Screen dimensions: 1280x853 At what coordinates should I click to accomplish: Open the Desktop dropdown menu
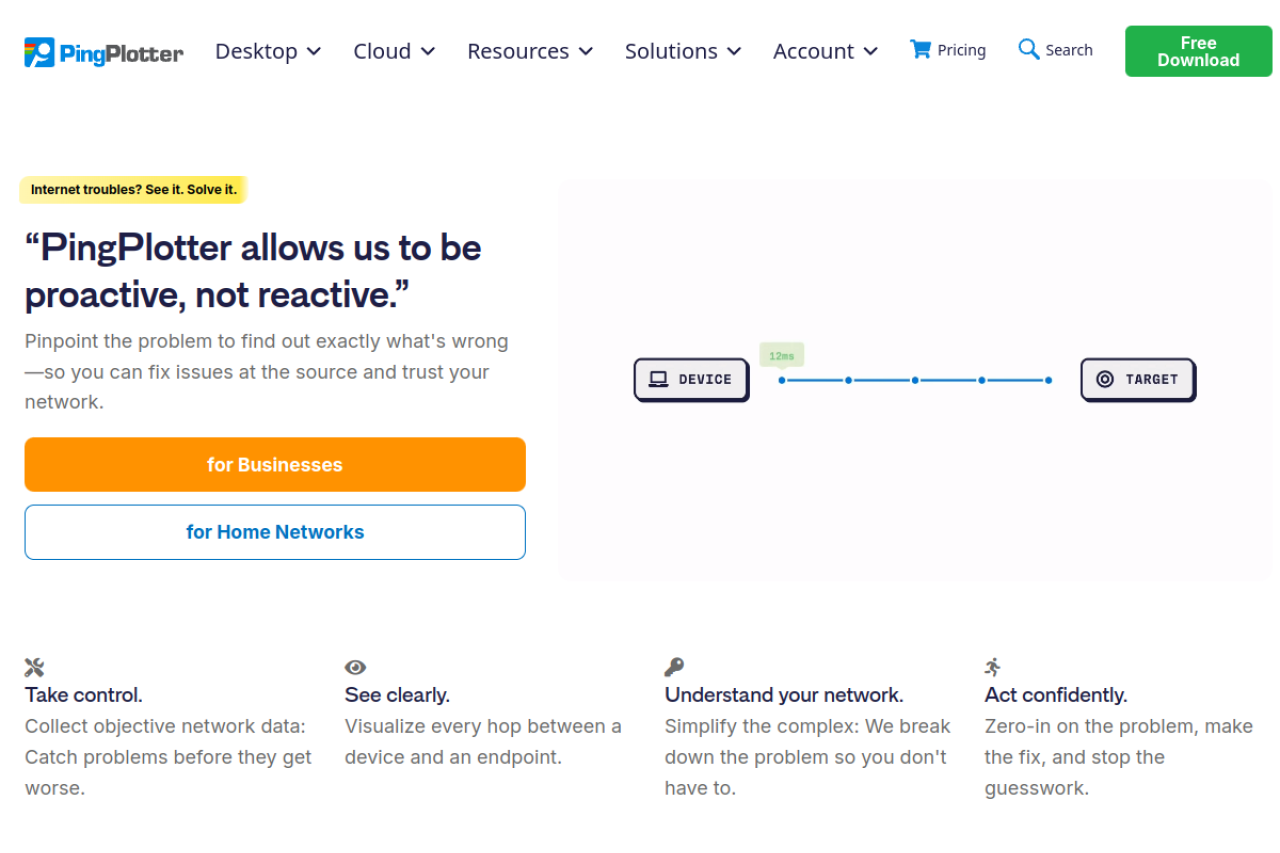(268, 51)
